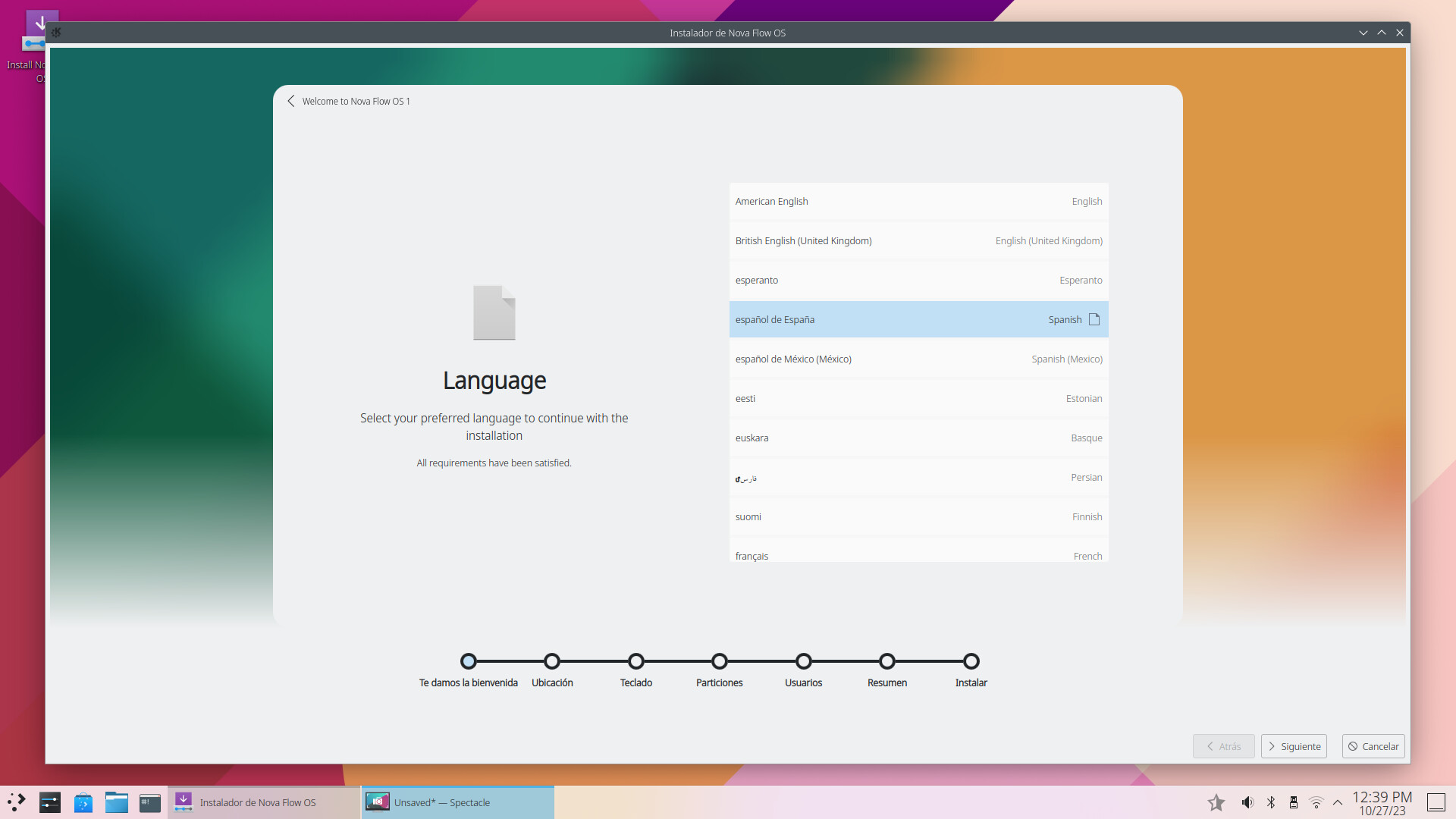Open the Discover software store taskbar icon
Screen dimensions: 1456x819
[83, 802]
